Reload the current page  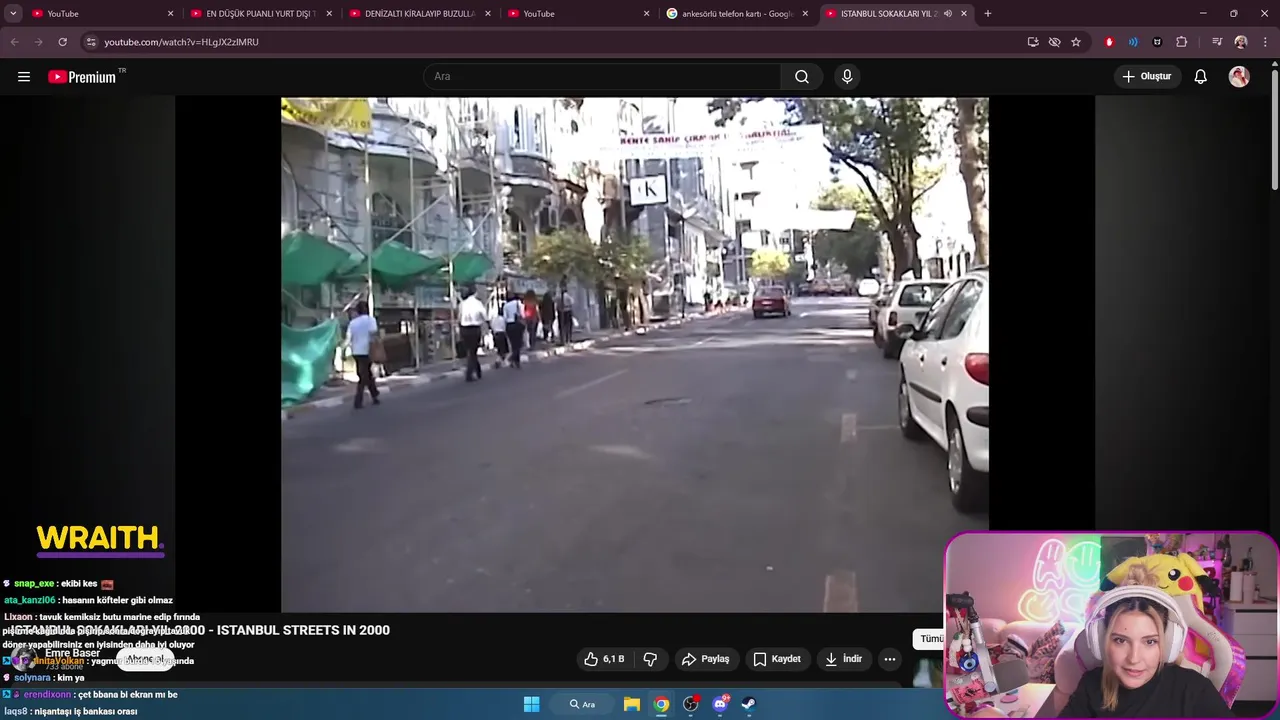[62, 42]
